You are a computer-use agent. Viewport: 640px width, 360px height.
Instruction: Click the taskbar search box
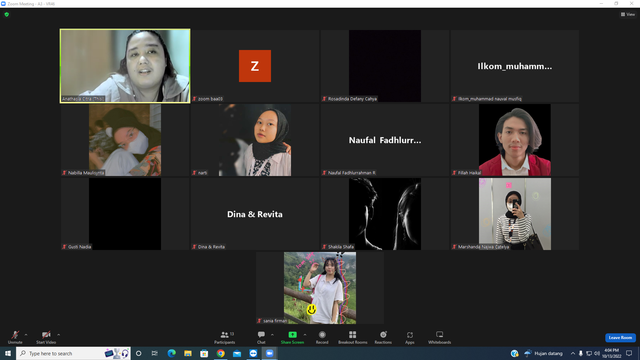73,353
